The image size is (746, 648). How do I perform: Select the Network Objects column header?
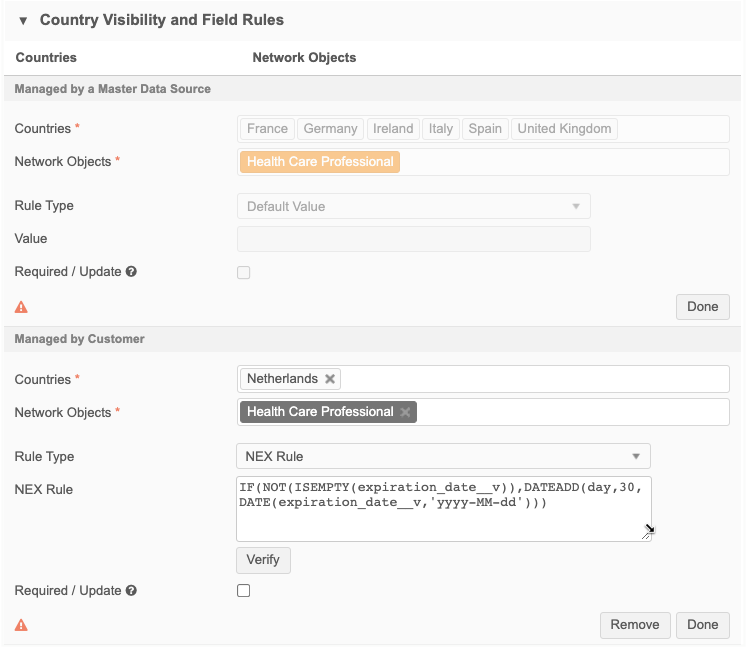click(x=304, y=58)
